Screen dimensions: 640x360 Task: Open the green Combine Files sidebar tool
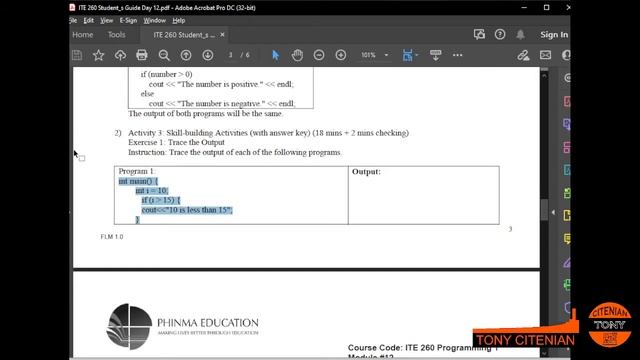(567, 193)
